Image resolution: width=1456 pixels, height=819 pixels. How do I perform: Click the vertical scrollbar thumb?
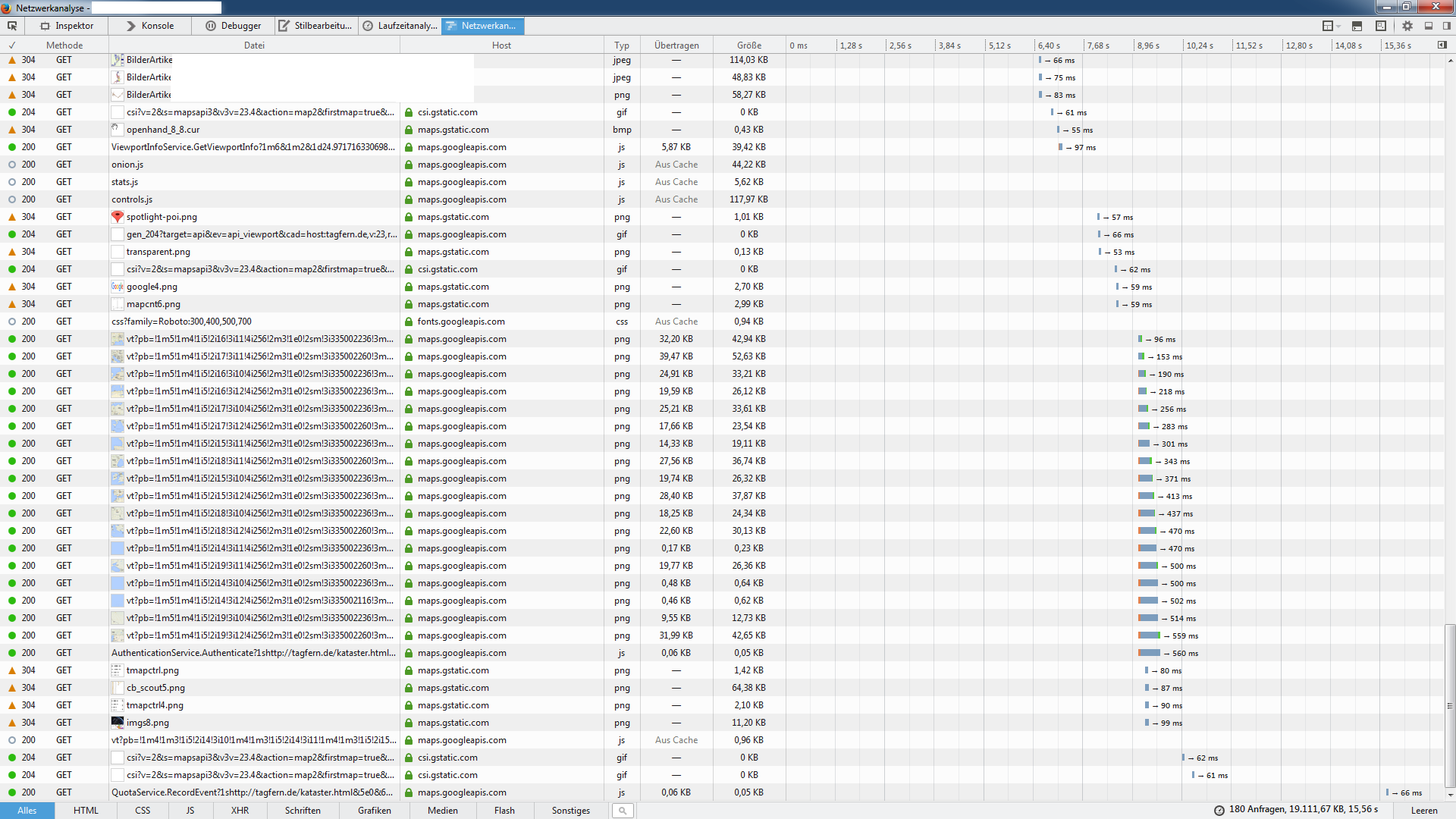tap(1450, 705)
